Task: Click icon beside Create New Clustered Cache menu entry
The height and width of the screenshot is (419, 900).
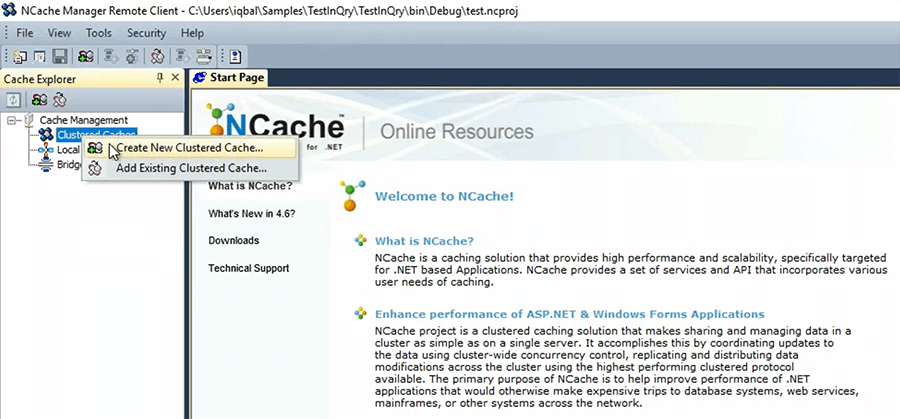Action: pos(95,148)
